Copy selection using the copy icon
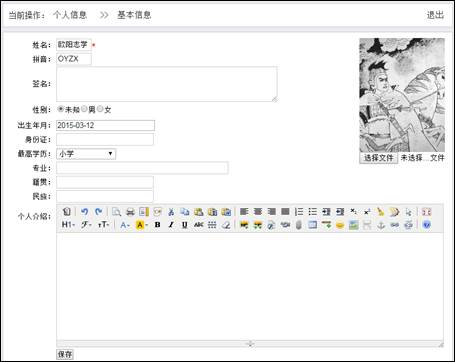455x362 pixels. tap(185, 212)
